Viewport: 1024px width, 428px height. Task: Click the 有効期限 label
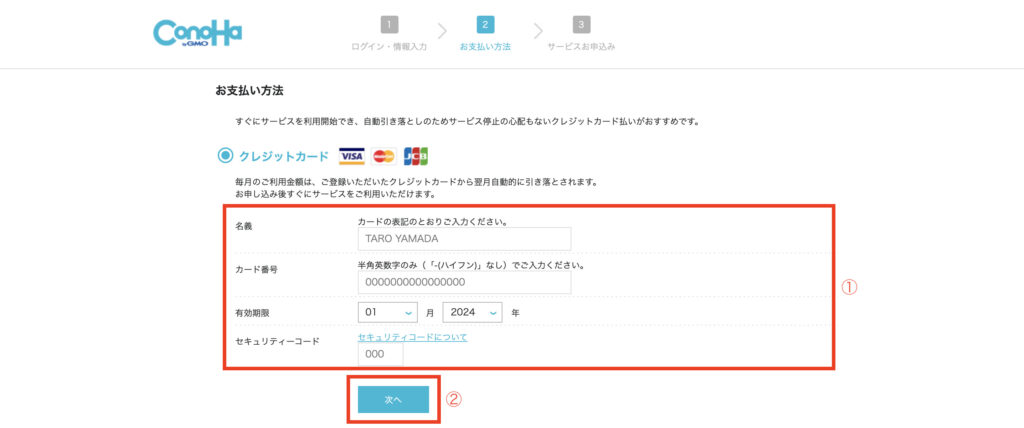tap(252, 313)
